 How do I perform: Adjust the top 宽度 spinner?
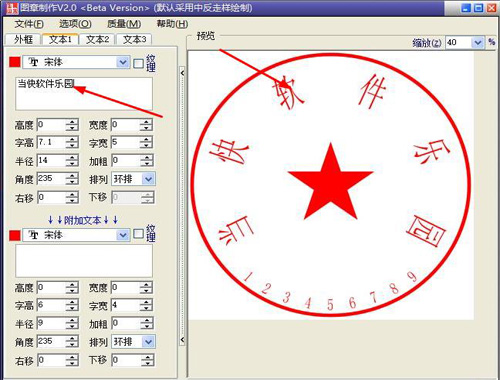[146, 125]
